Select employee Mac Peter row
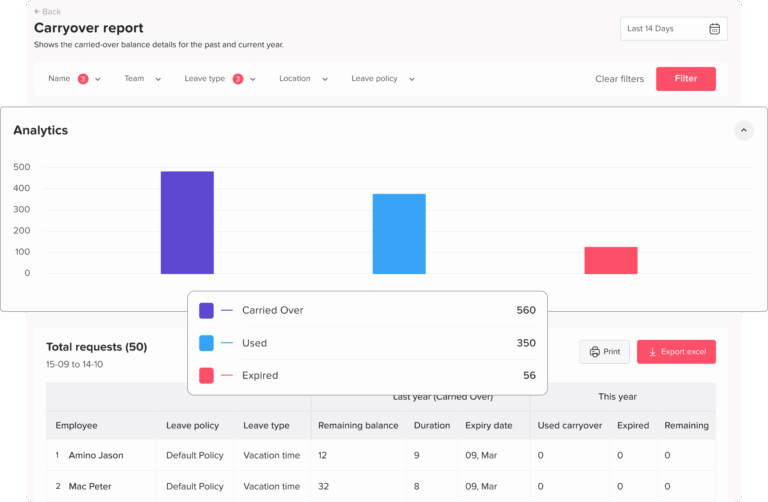The height and width of the screenshot is (502, 768). [381, 486]
